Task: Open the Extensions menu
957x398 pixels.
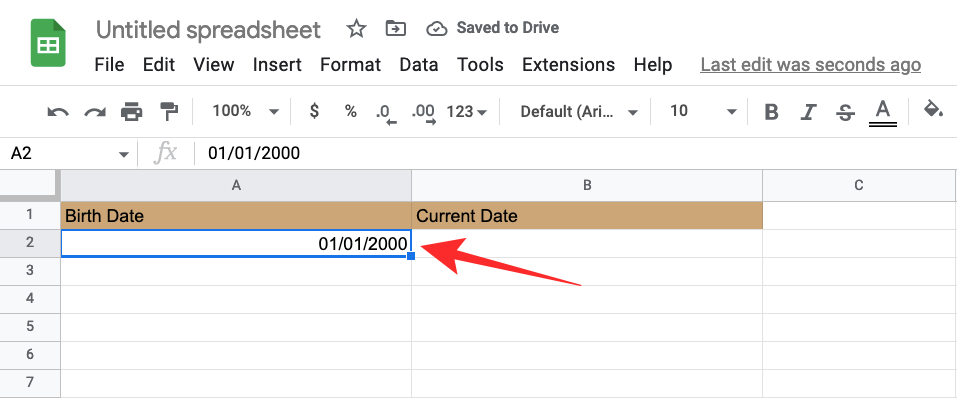Action: point(569,65)
